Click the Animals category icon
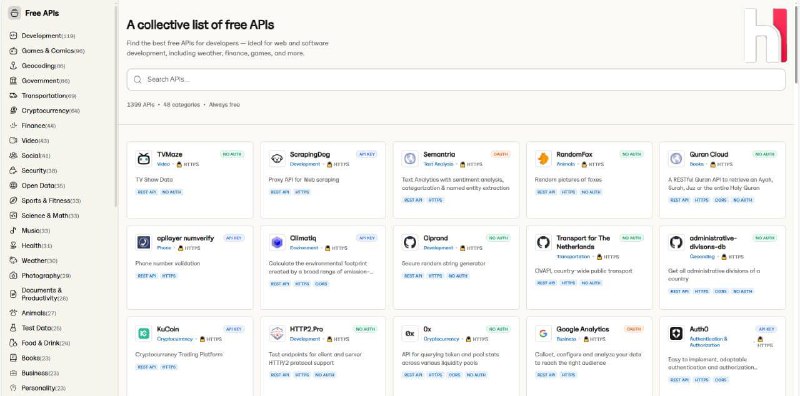This screenshot has height=396, width=800. coord(13,313)
